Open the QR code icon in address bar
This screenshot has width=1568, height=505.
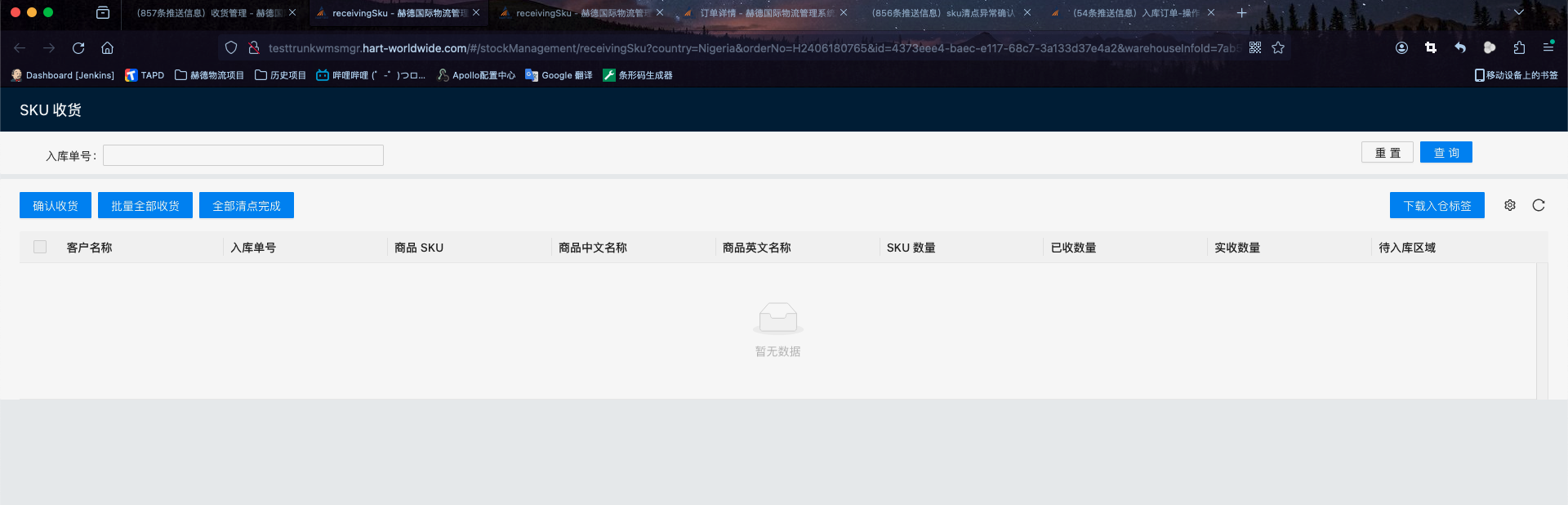[x=1255, y=48]
